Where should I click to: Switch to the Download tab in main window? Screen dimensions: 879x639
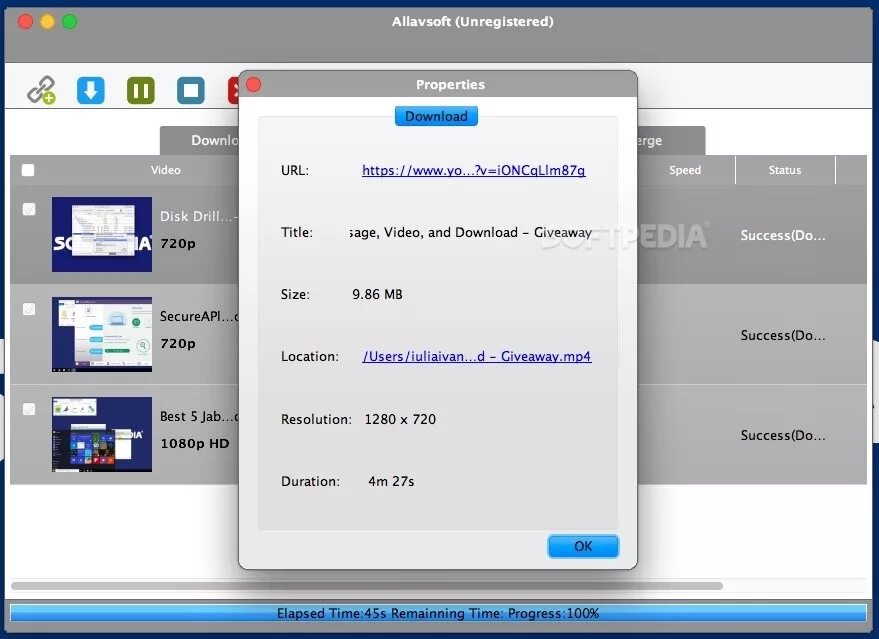tap(200, 140)
